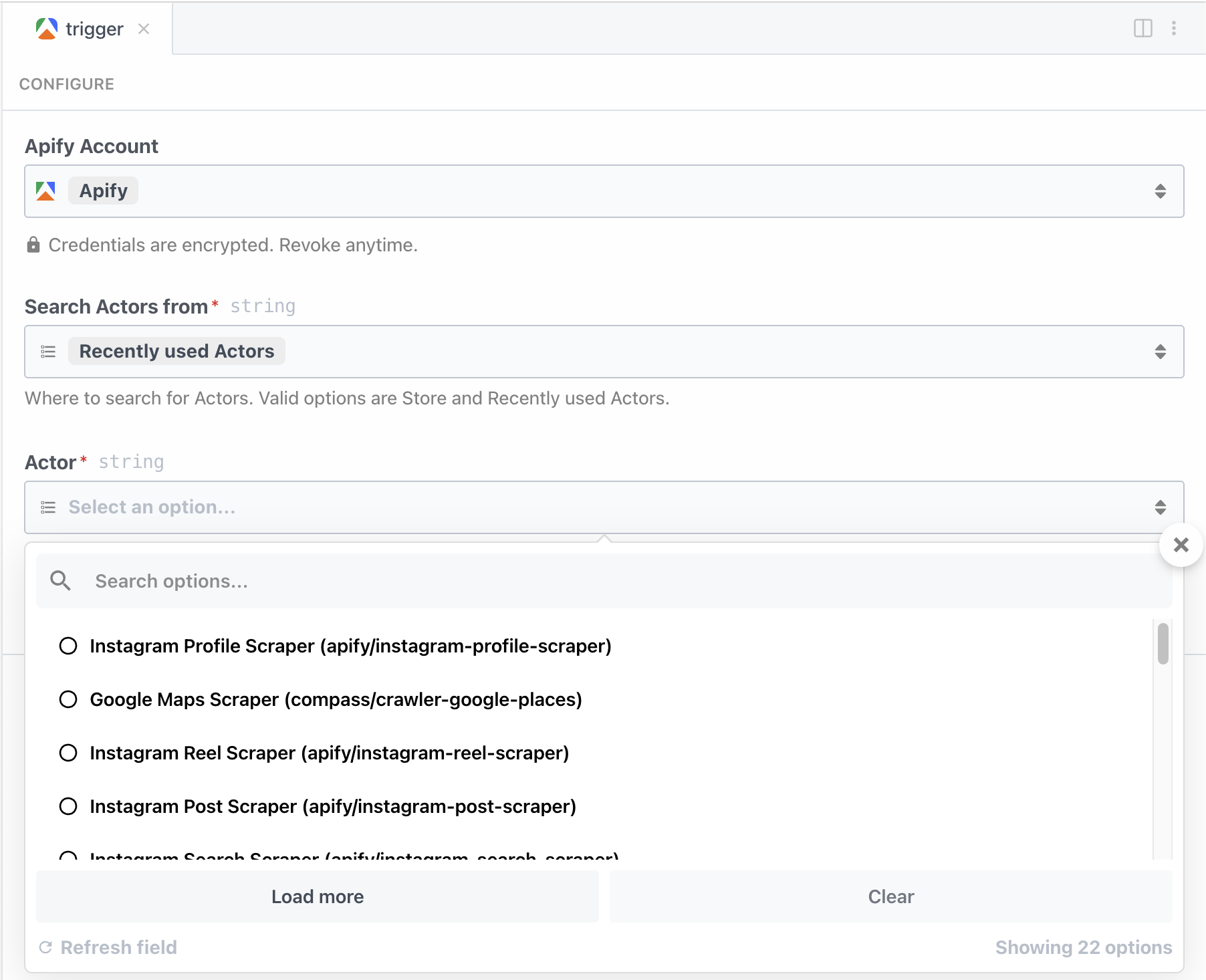The width and height of the screenshot is (1206, 980).
Task: Click the split view icon in the top right
Action: tap(1143, 28)
